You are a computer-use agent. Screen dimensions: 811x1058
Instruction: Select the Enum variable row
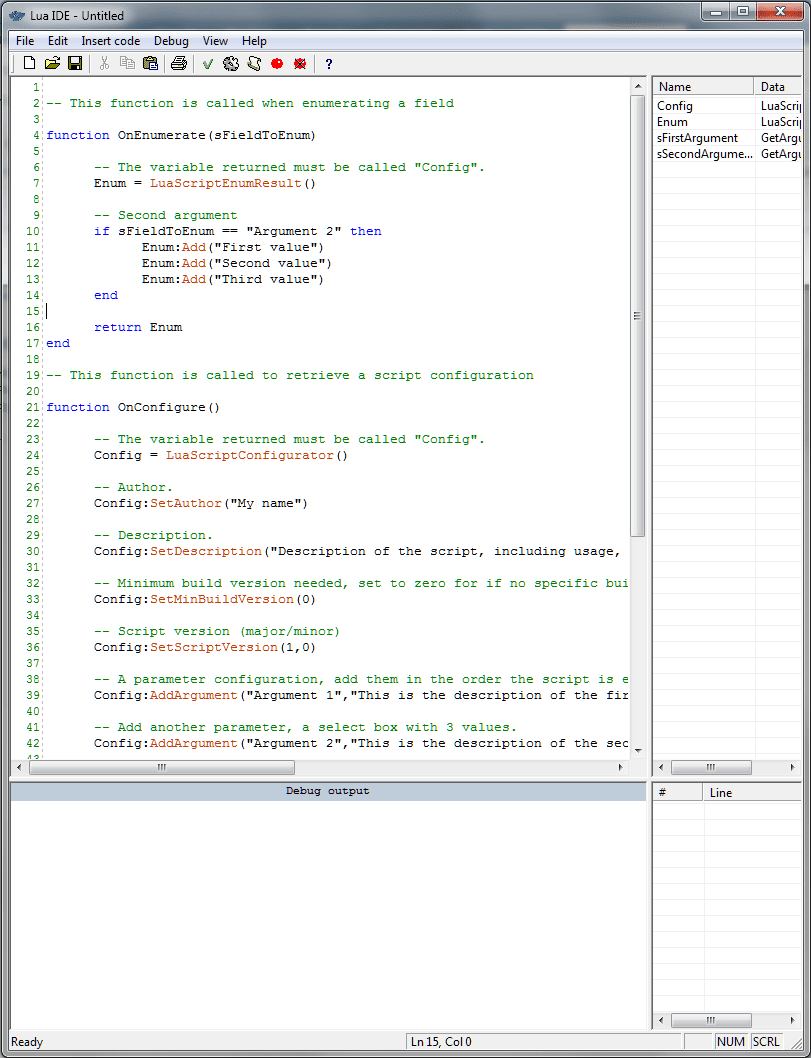pos(727,121)
